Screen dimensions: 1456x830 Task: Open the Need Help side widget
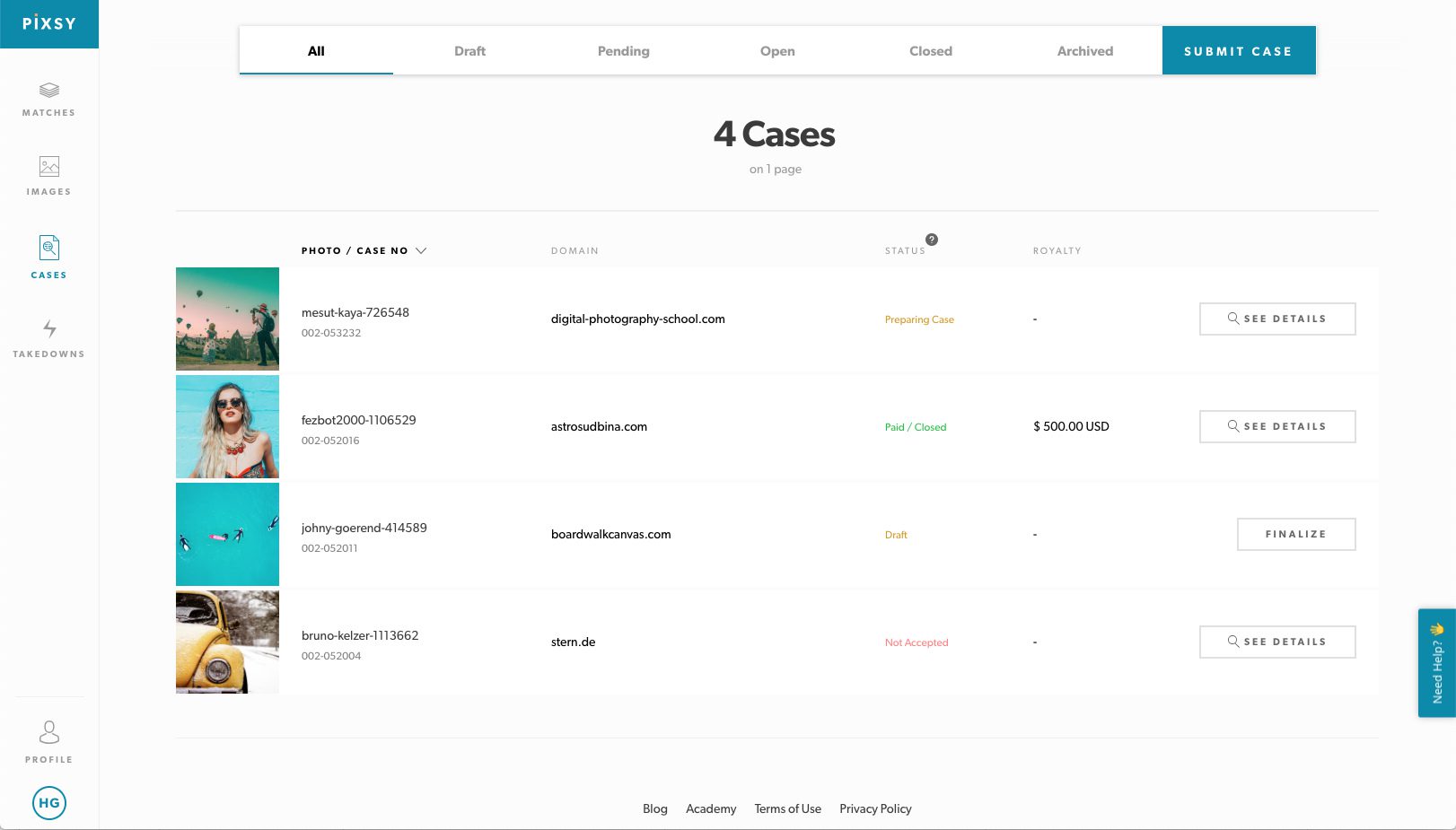(x=1436, y=663)
